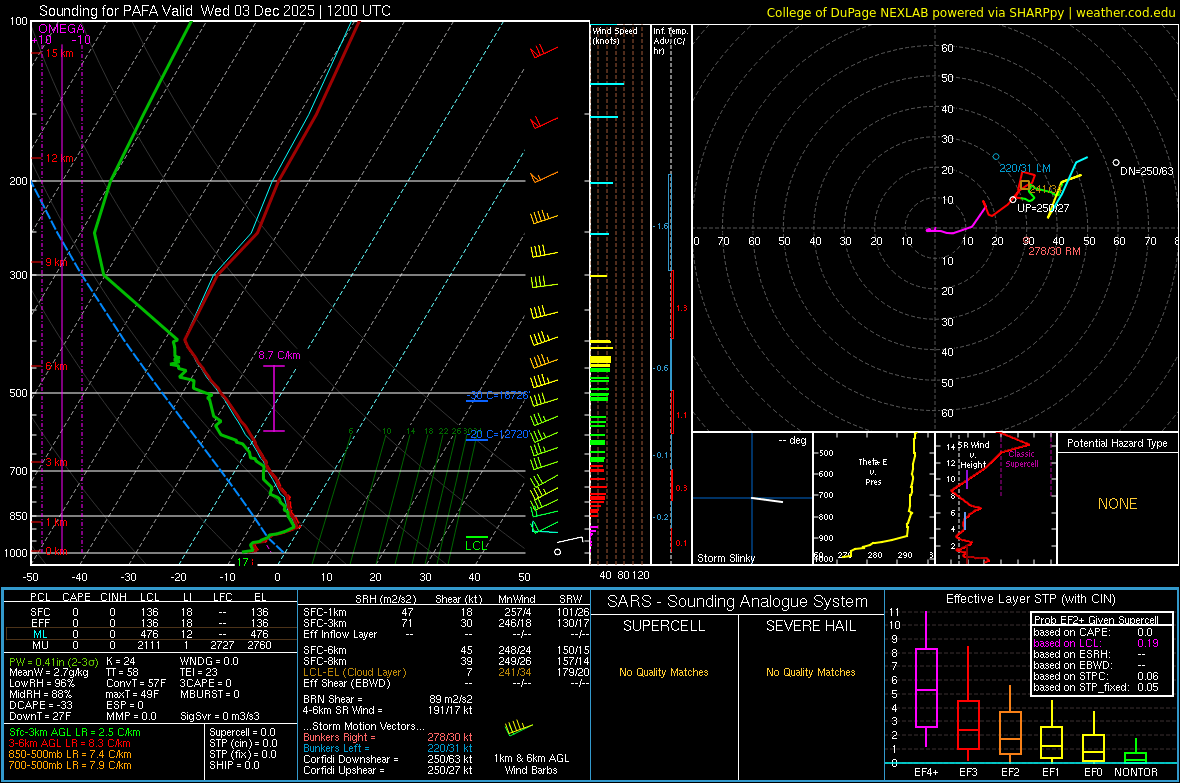Click the "15 km" height marker
1180x783 pixels.
pos(59,53)
